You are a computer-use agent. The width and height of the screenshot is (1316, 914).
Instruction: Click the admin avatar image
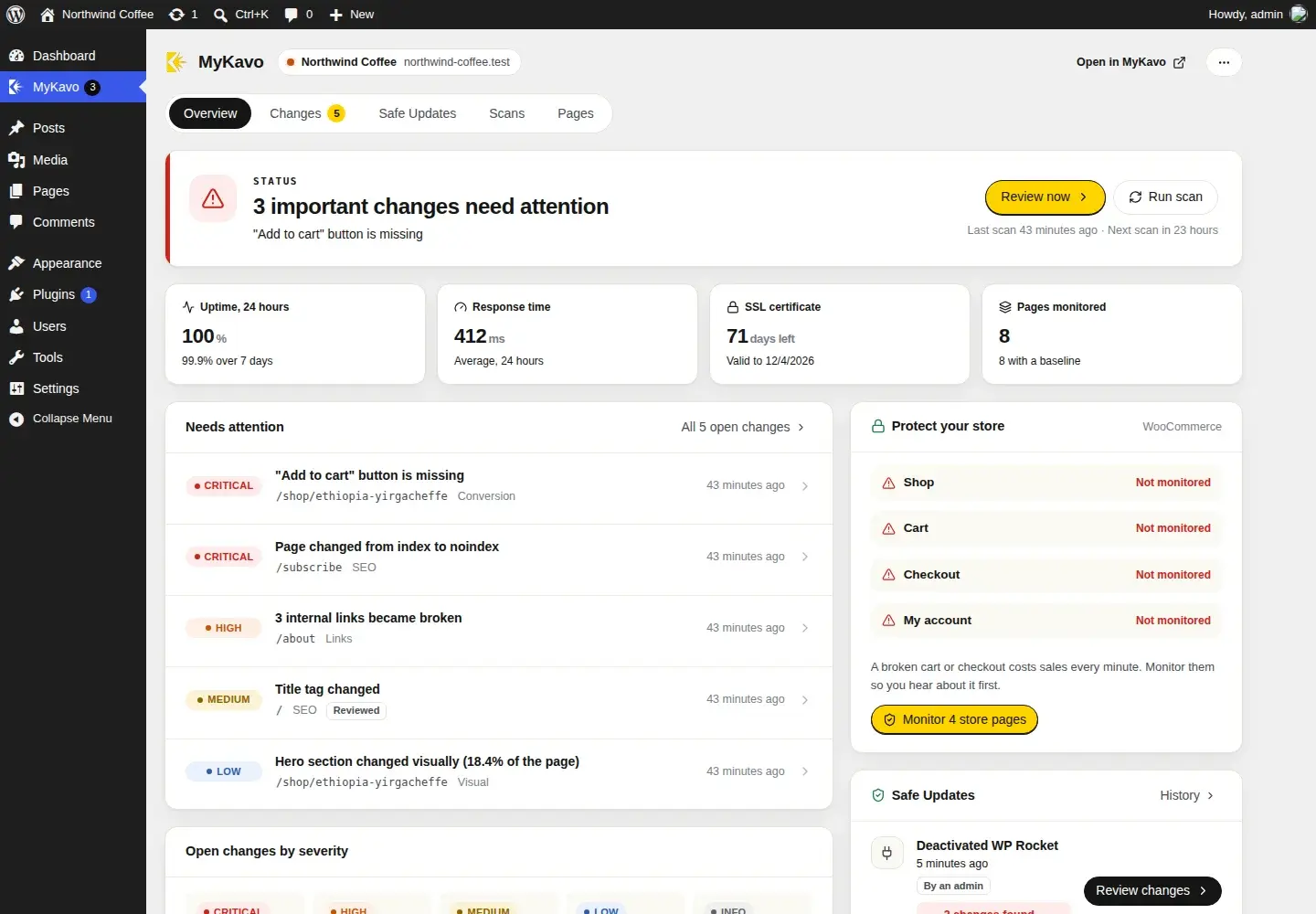[1299, 15]
